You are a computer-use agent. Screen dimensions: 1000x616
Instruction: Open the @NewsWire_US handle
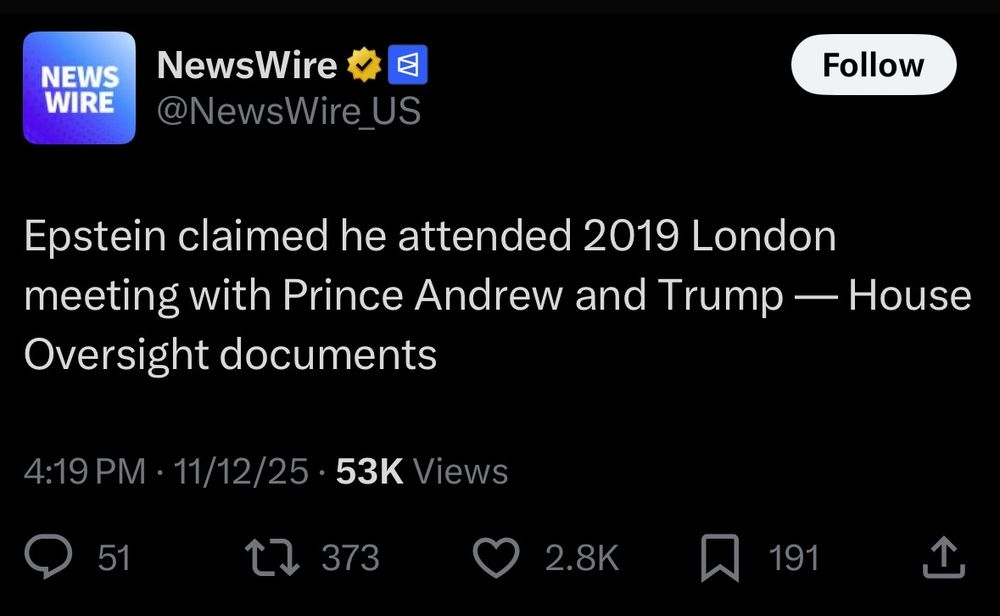(290, 110)
